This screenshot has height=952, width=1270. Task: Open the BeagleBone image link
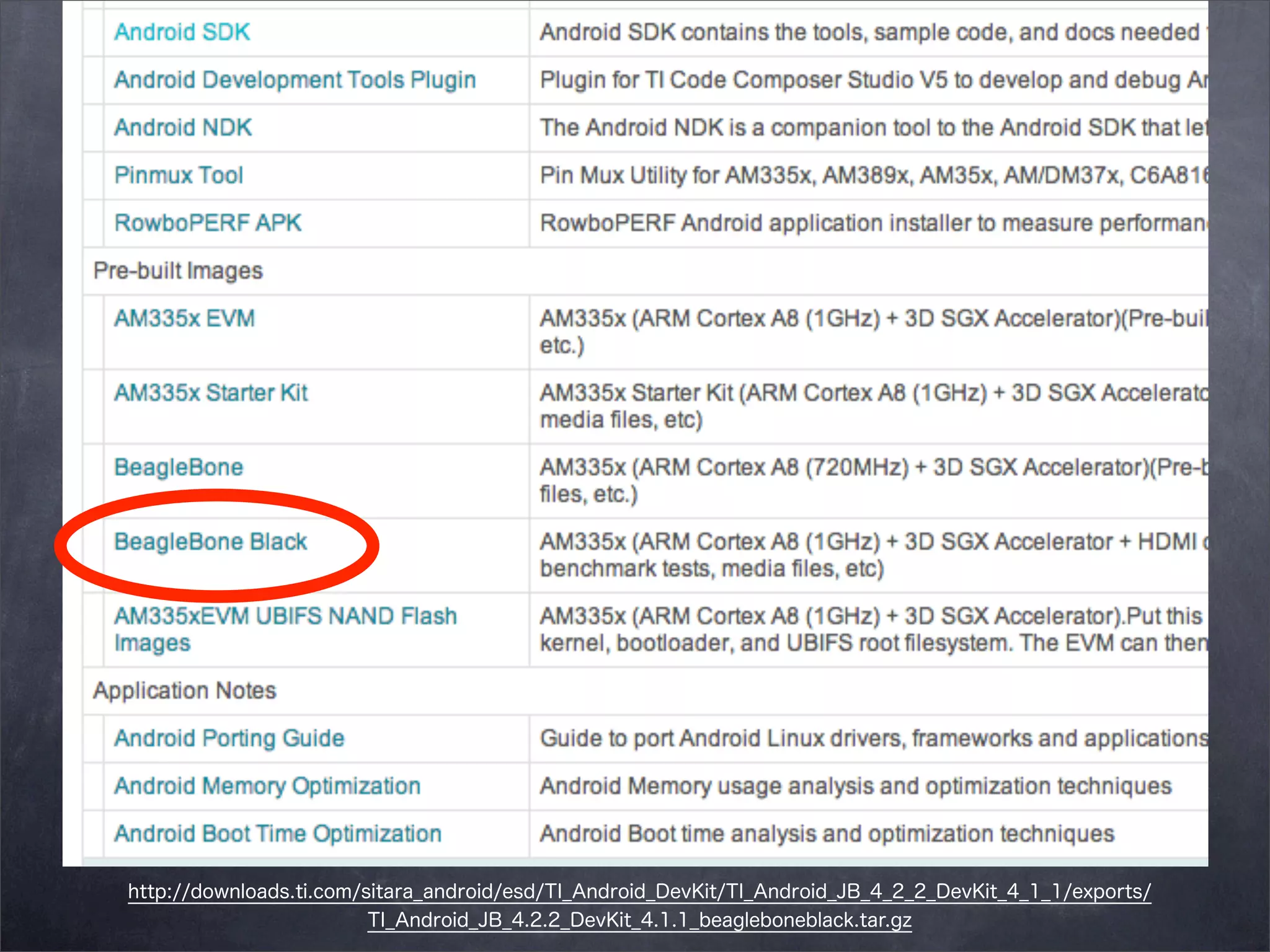coord(179,467)
